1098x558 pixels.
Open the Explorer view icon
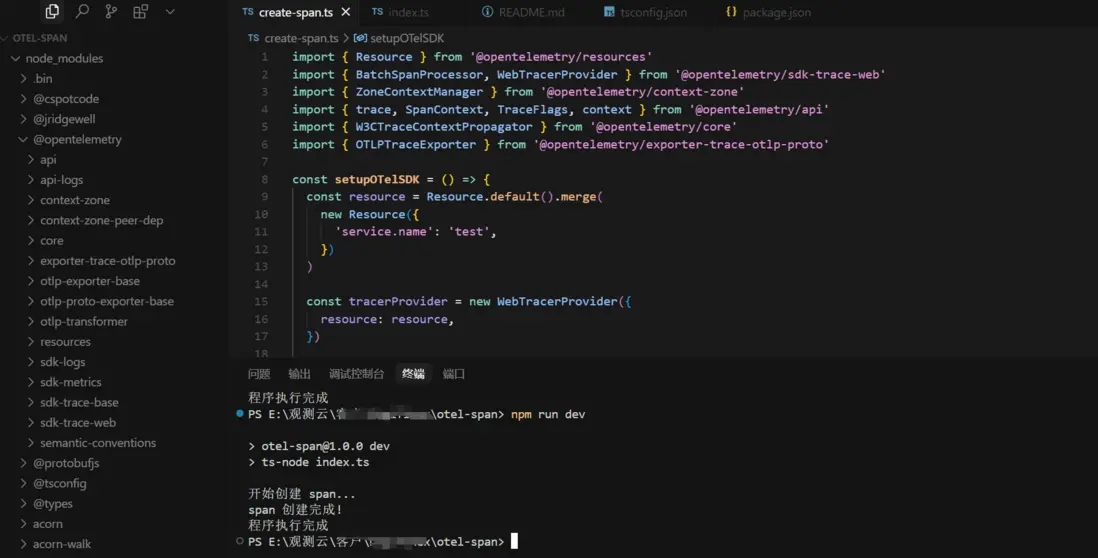52,11
